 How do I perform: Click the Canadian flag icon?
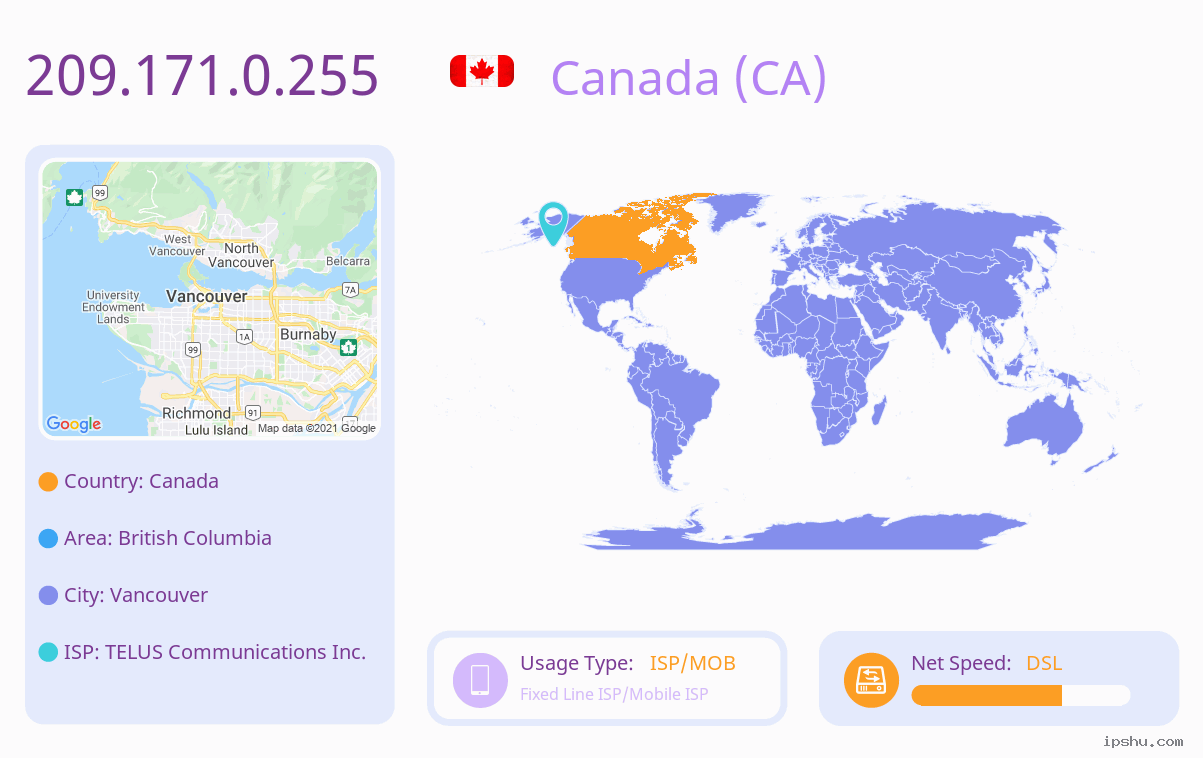coord(482,72)
